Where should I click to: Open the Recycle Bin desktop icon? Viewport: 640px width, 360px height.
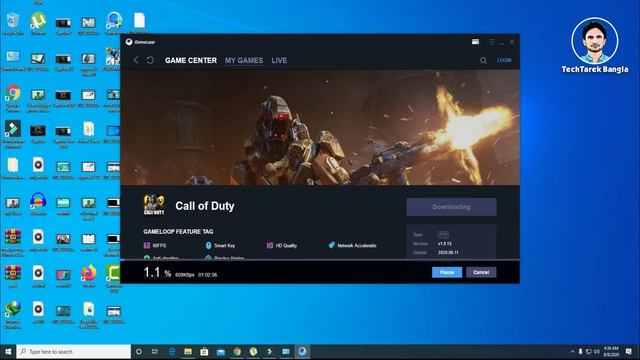tap(13, 23)
